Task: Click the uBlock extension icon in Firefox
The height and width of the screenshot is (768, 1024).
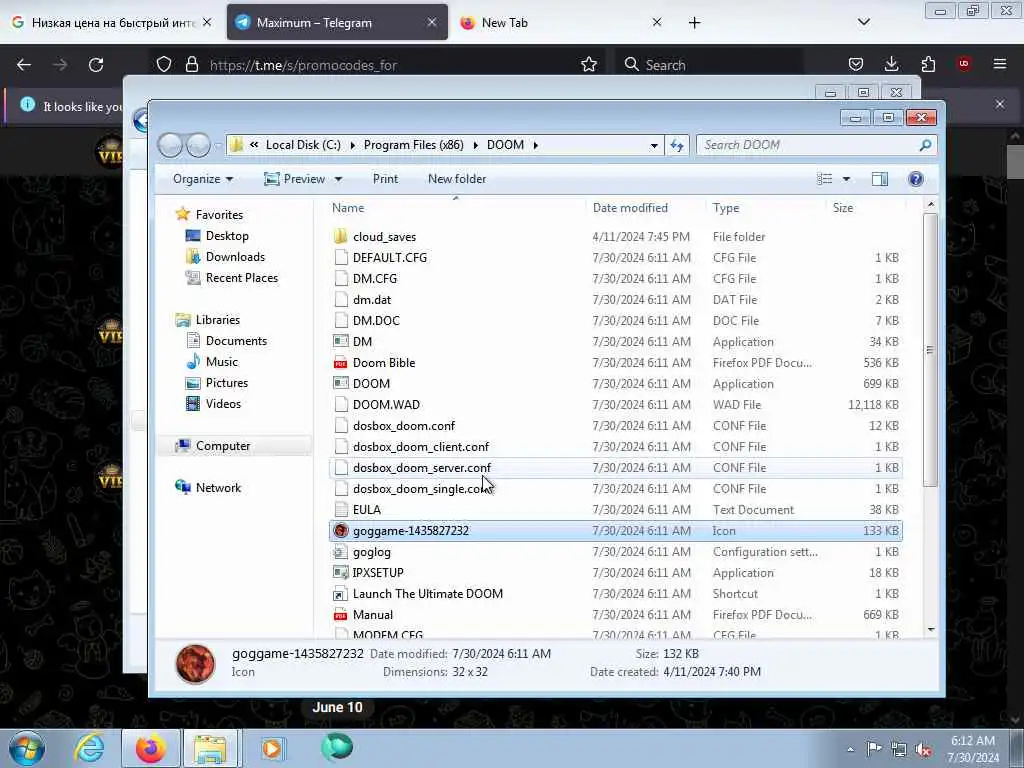Action: pos(964,63)
